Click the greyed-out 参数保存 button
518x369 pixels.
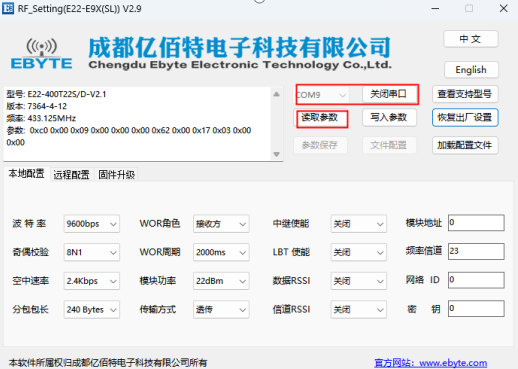(320, 145)
